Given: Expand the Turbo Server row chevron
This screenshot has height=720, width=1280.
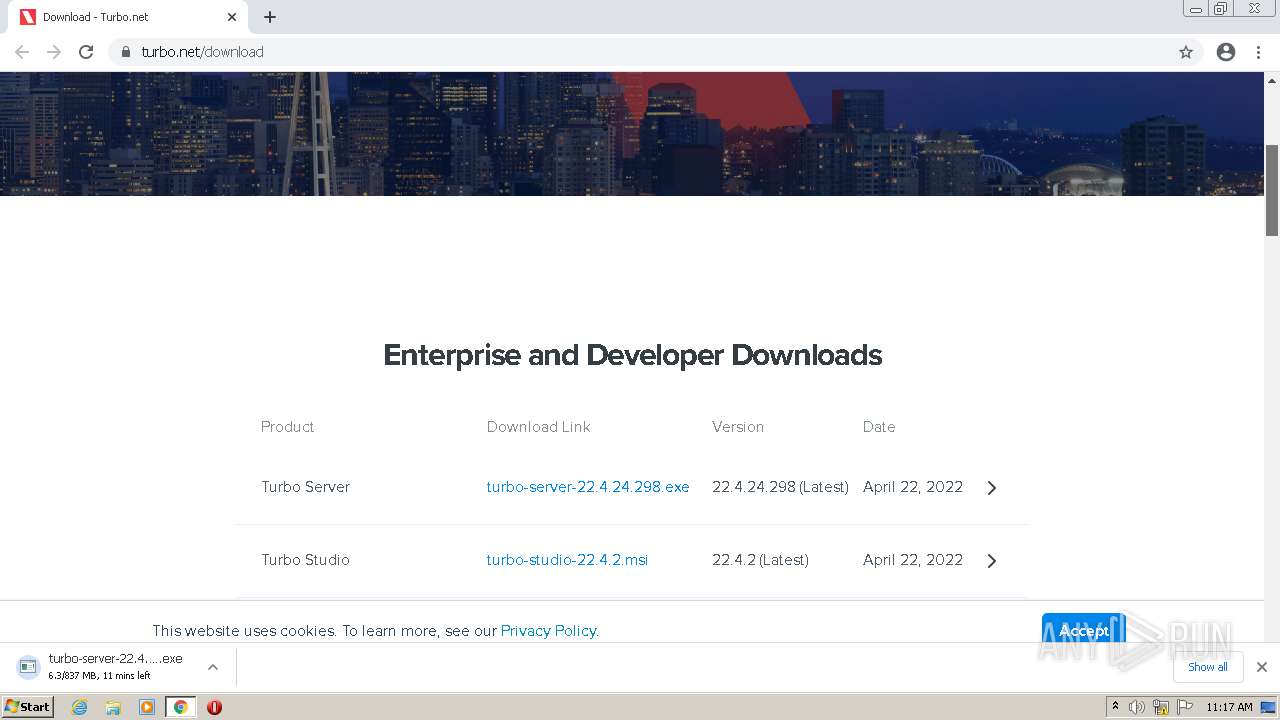Looking at the screenshot, I should click(991, 488).
